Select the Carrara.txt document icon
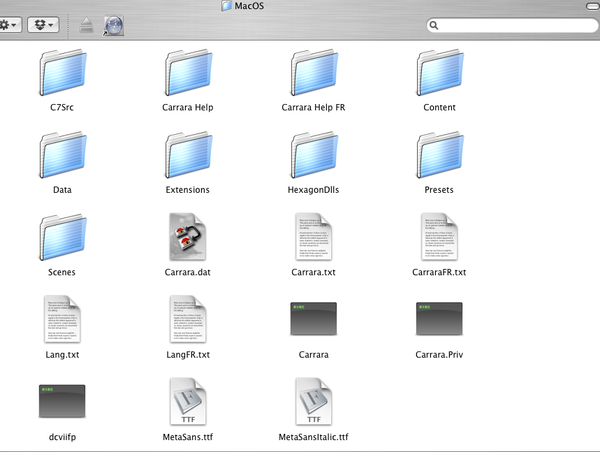The image size is (600, 452). [313, 237]
